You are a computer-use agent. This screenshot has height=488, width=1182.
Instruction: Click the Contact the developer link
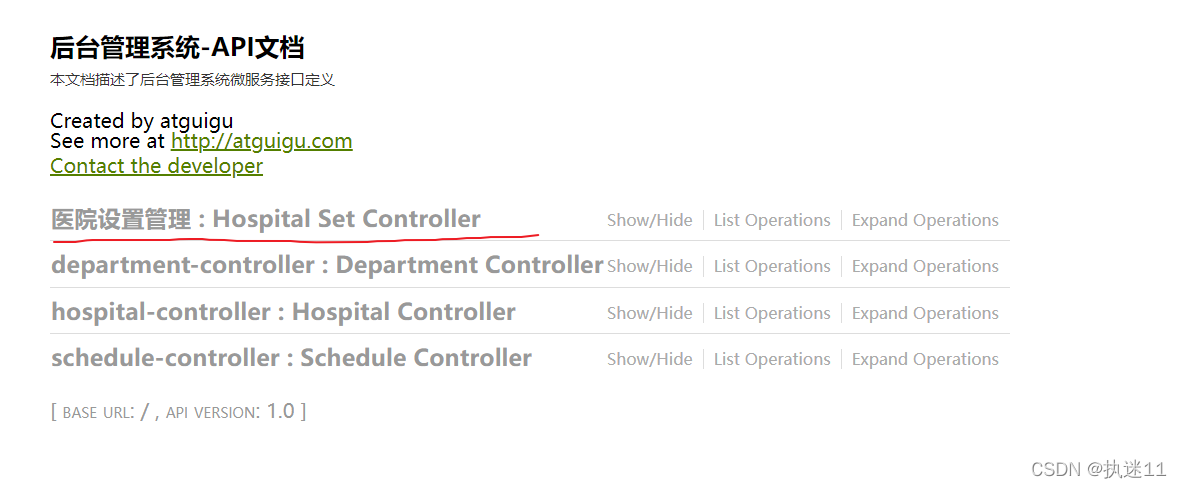[x=156, y=166]
